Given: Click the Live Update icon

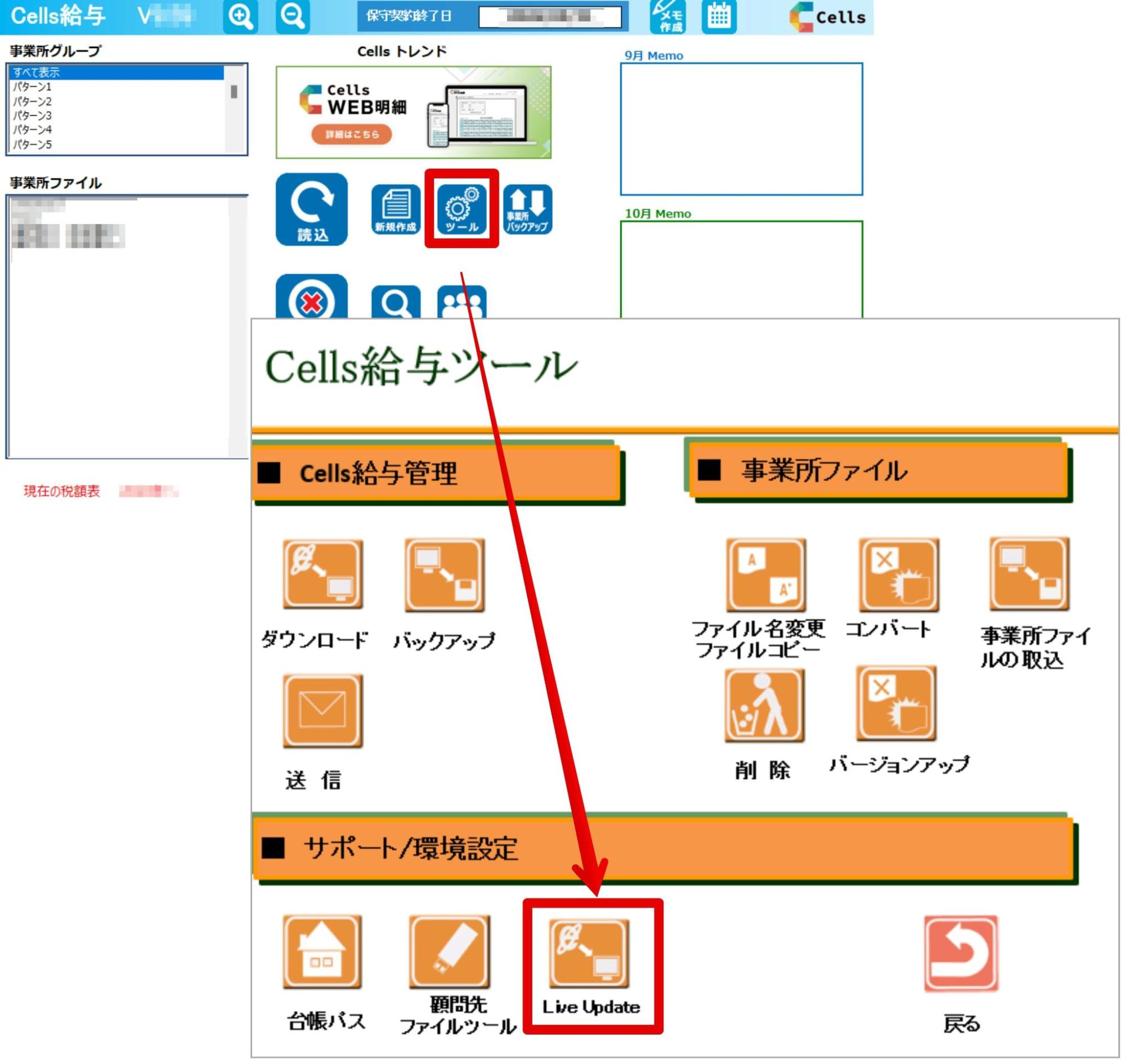Looking at the screenshot, I should pyautogui.click(x=588, y=953).
